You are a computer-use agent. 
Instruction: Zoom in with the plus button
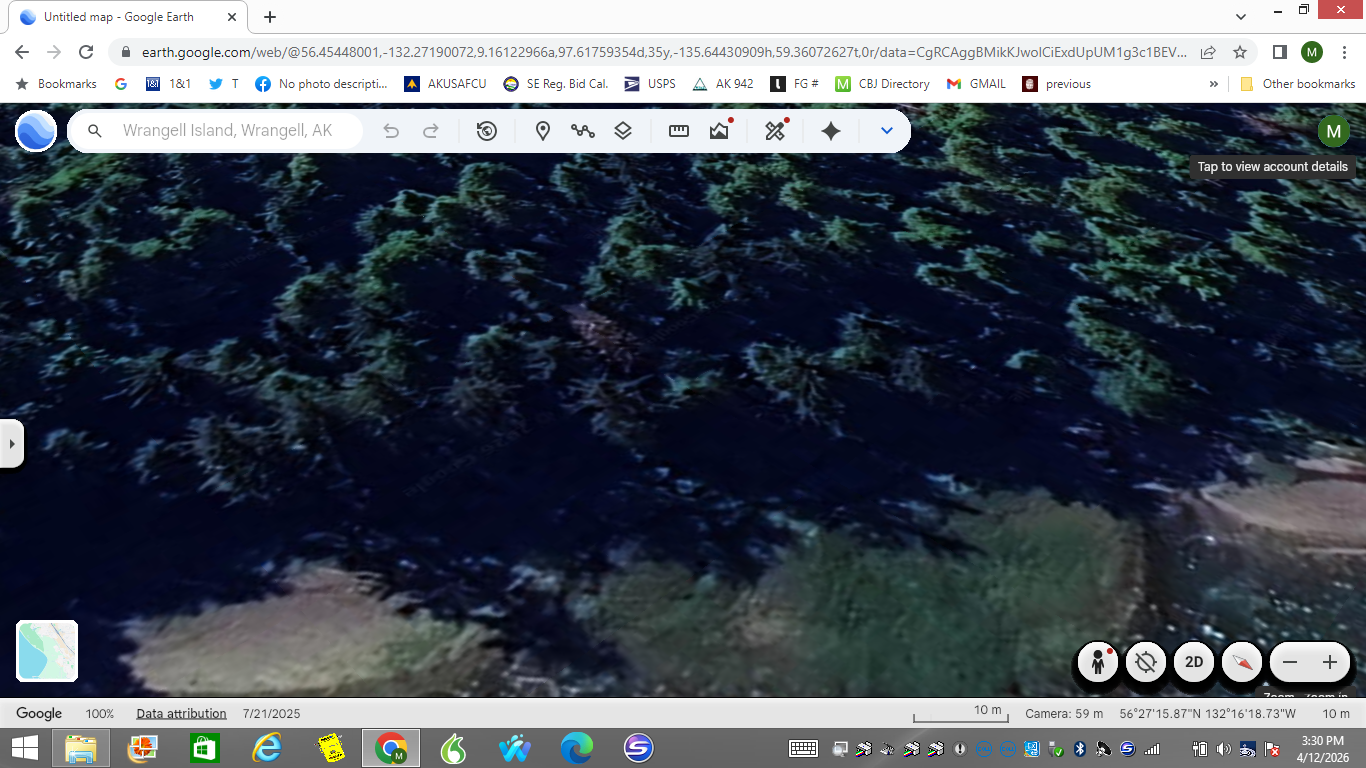pos(1330,662)
